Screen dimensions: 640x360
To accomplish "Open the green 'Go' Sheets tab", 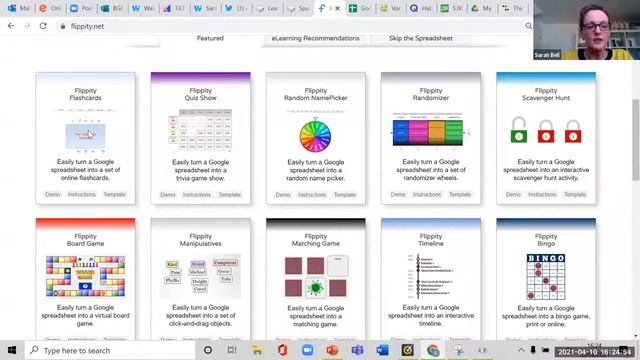I will pyautogui.click(x=360, y=8).
